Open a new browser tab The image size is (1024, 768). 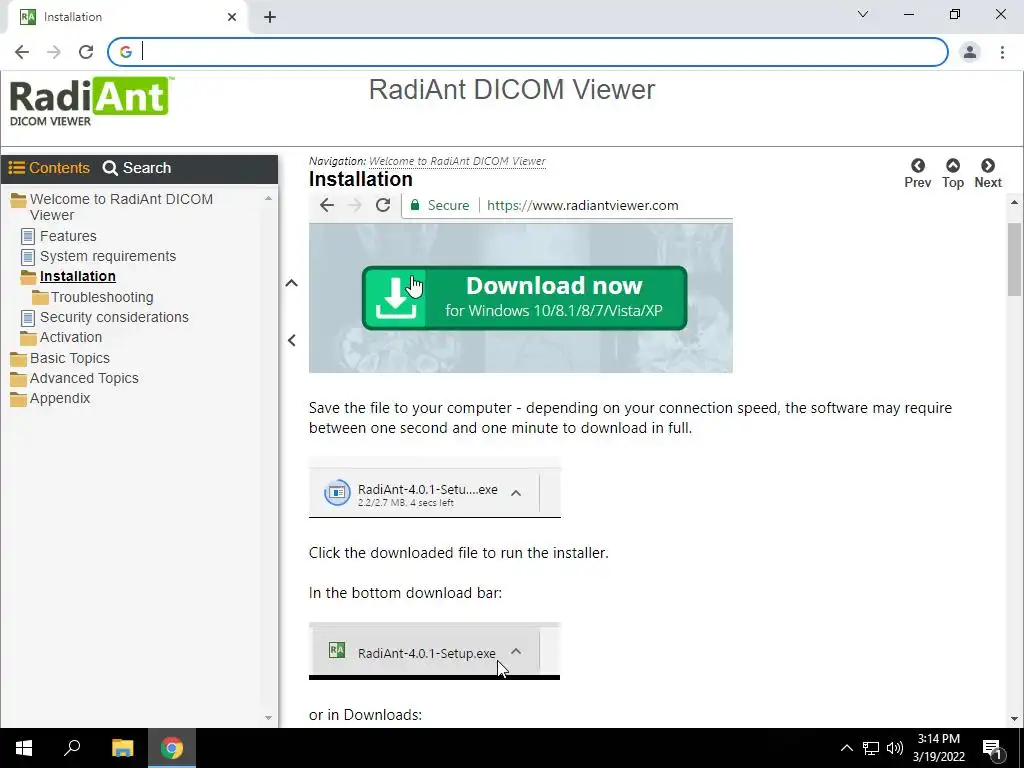(x=270, y=17)
